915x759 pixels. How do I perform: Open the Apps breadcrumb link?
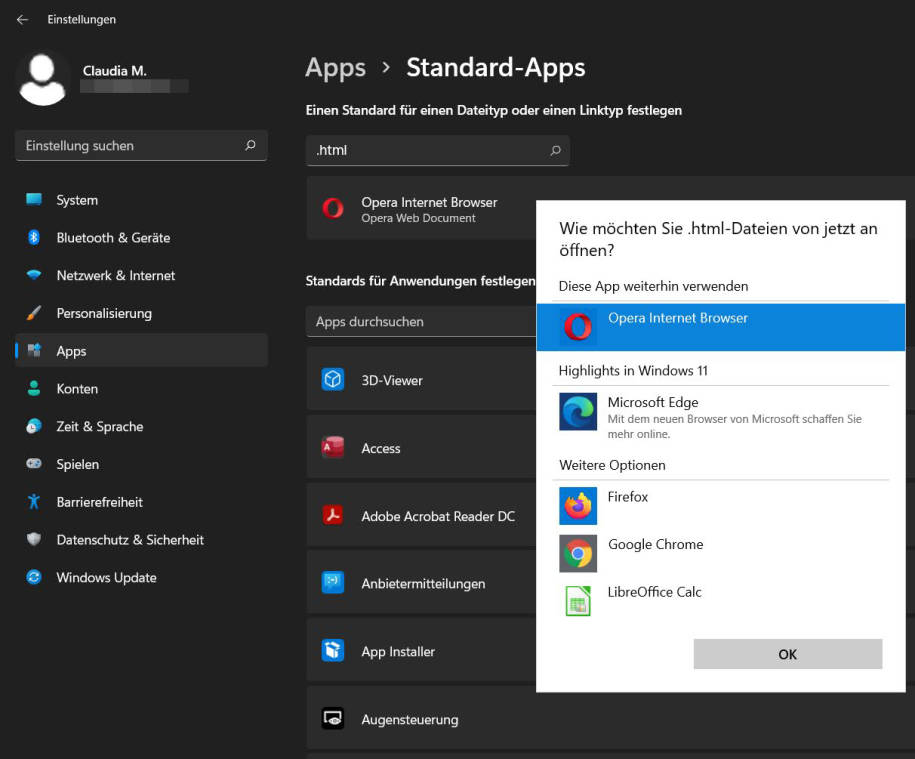coord(335,68)
